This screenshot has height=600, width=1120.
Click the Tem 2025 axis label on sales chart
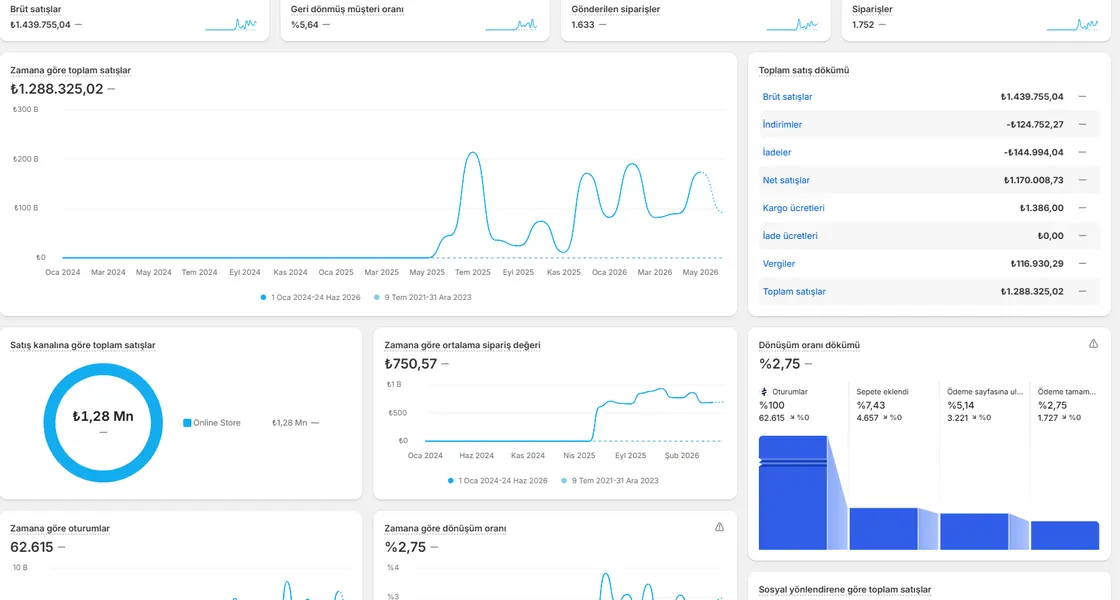pos(473,272)
